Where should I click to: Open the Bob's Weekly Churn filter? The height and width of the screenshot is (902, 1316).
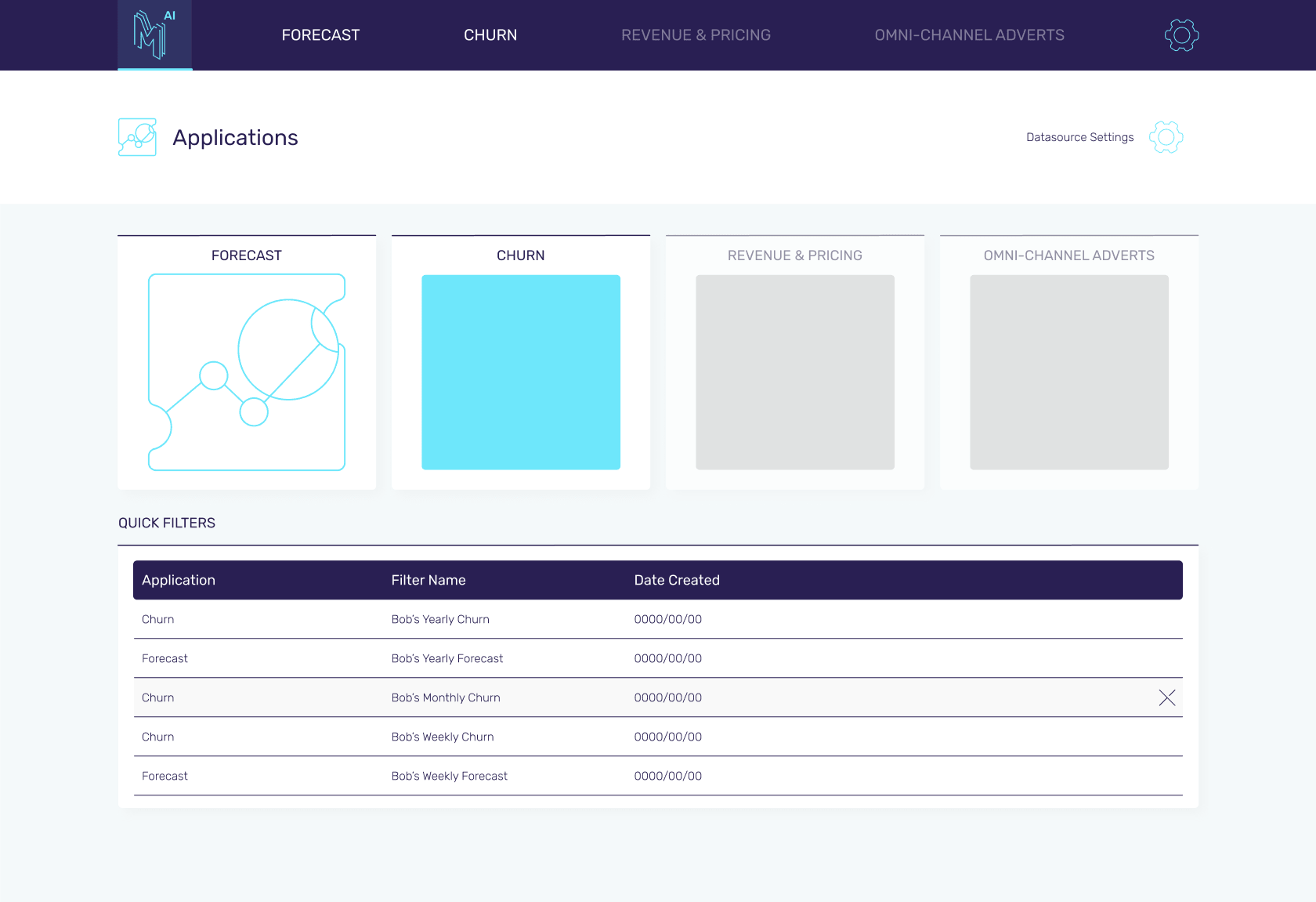point(443,737)
